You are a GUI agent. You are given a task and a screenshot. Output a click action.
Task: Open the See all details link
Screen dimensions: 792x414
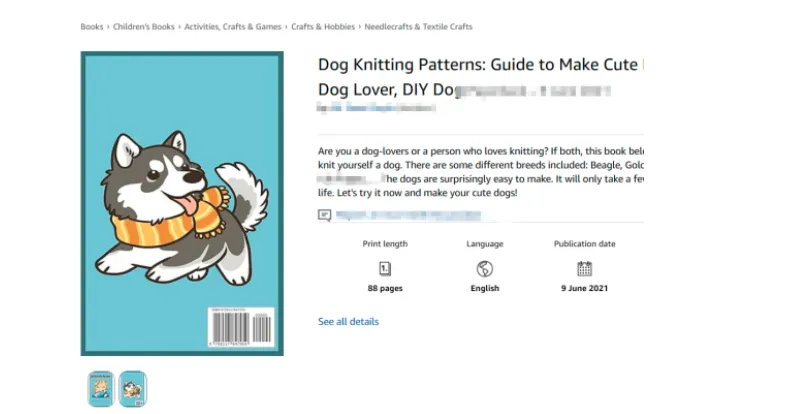[x=348, y=322]
